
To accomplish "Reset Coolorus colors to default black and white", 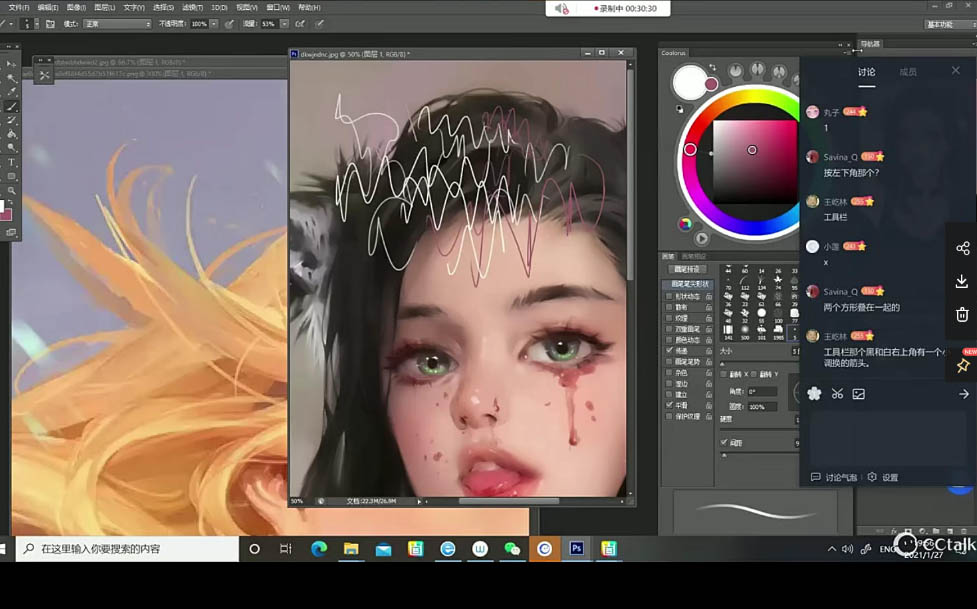I will [x=679, y=109].
